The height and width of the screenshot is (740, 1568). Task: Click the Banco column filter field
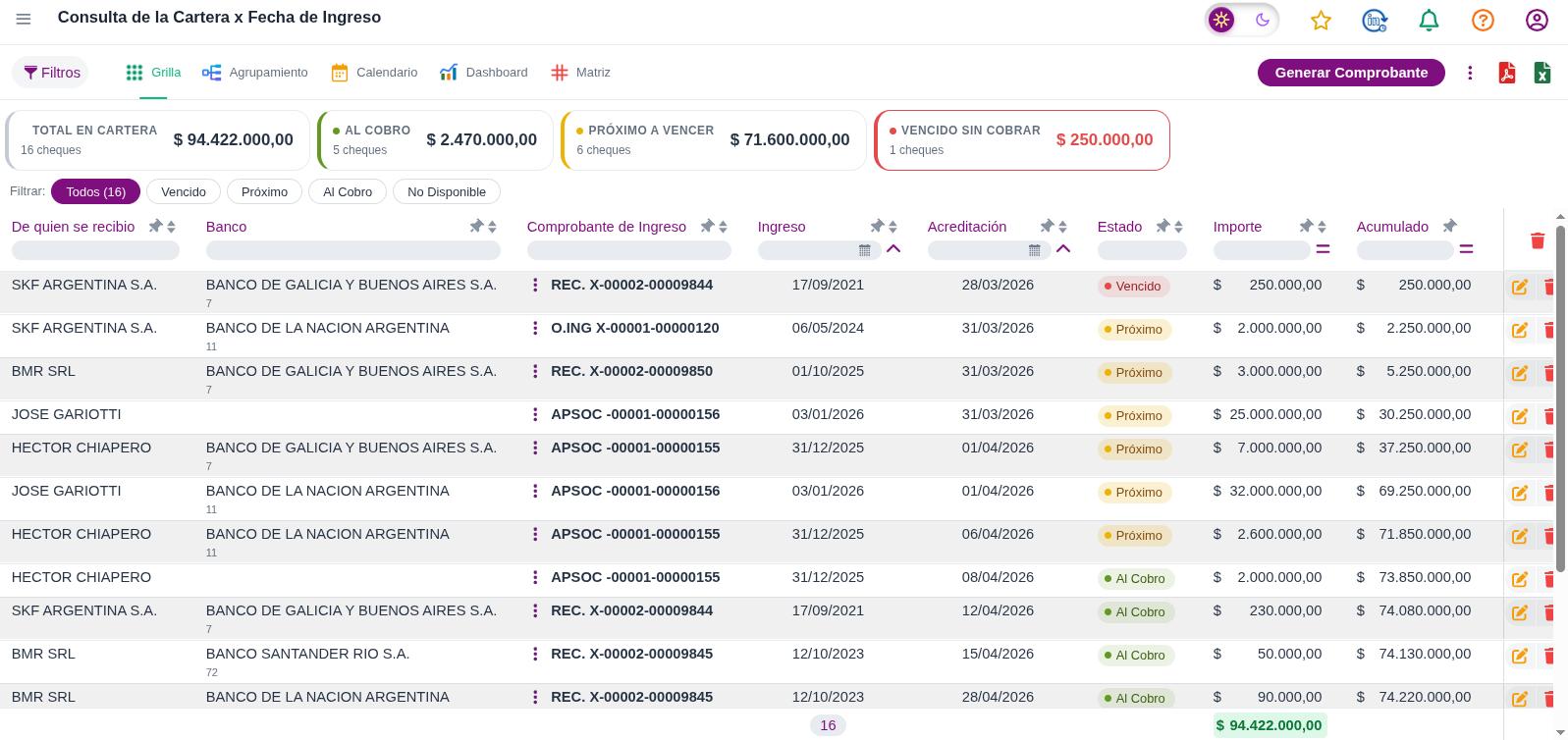353,250
